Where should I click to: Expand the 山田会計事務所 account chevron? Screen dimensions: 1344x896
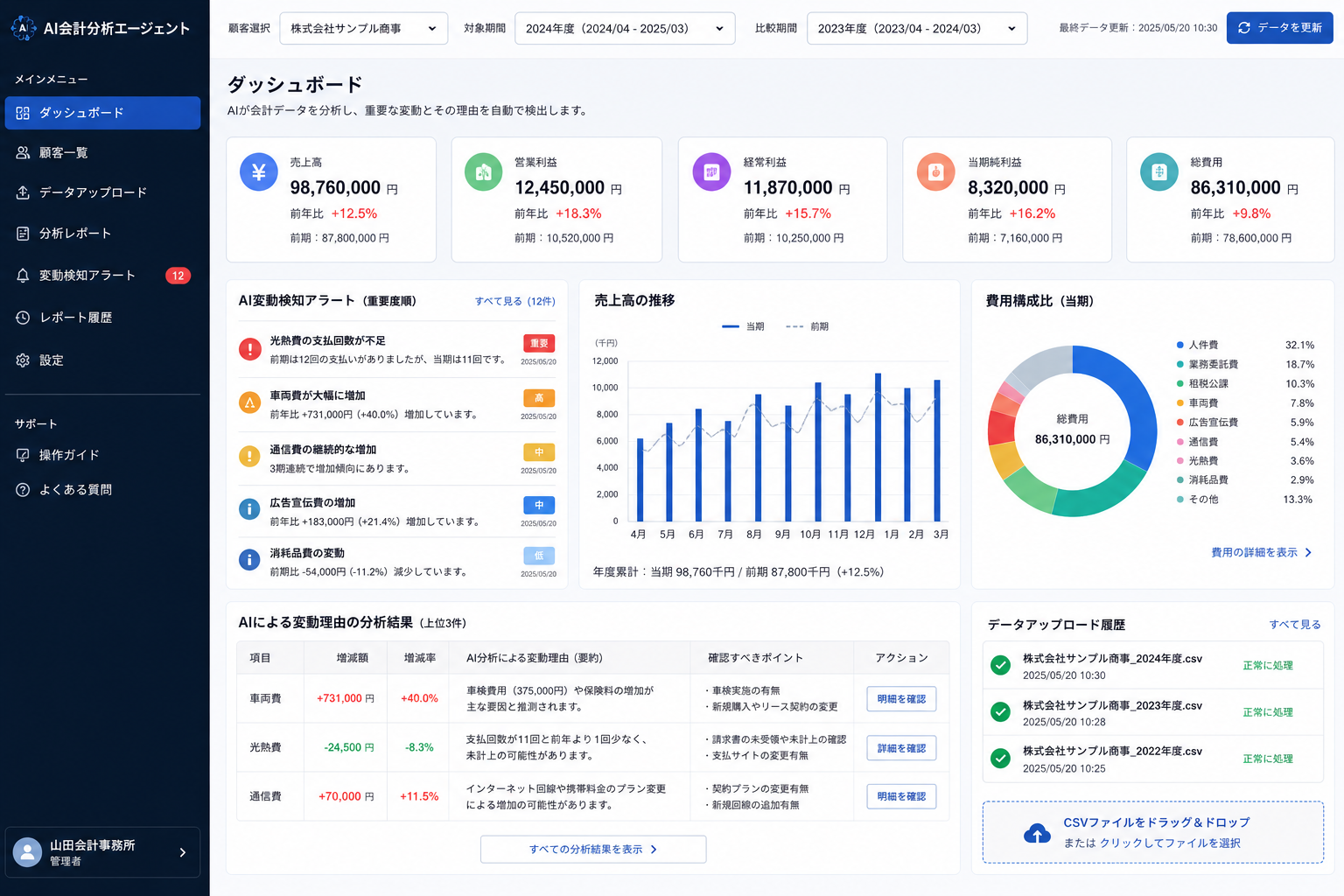pyautogui.click(x=182, y=852)
